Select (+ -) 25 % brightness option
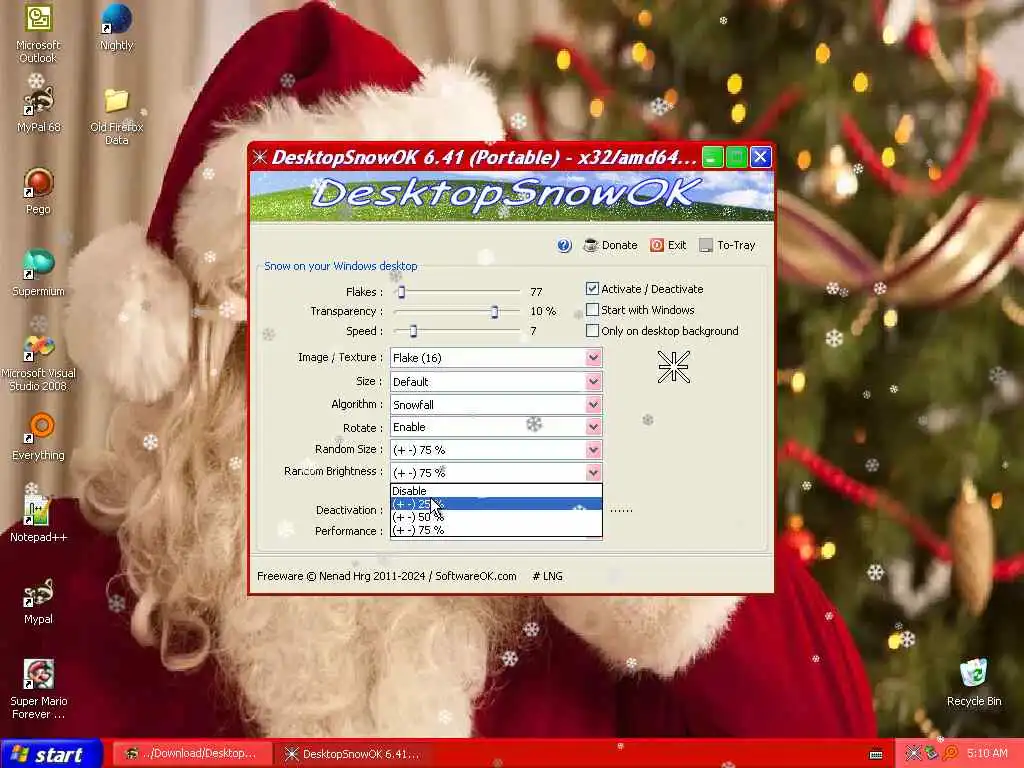1024x768 pixels. [496, 504]
